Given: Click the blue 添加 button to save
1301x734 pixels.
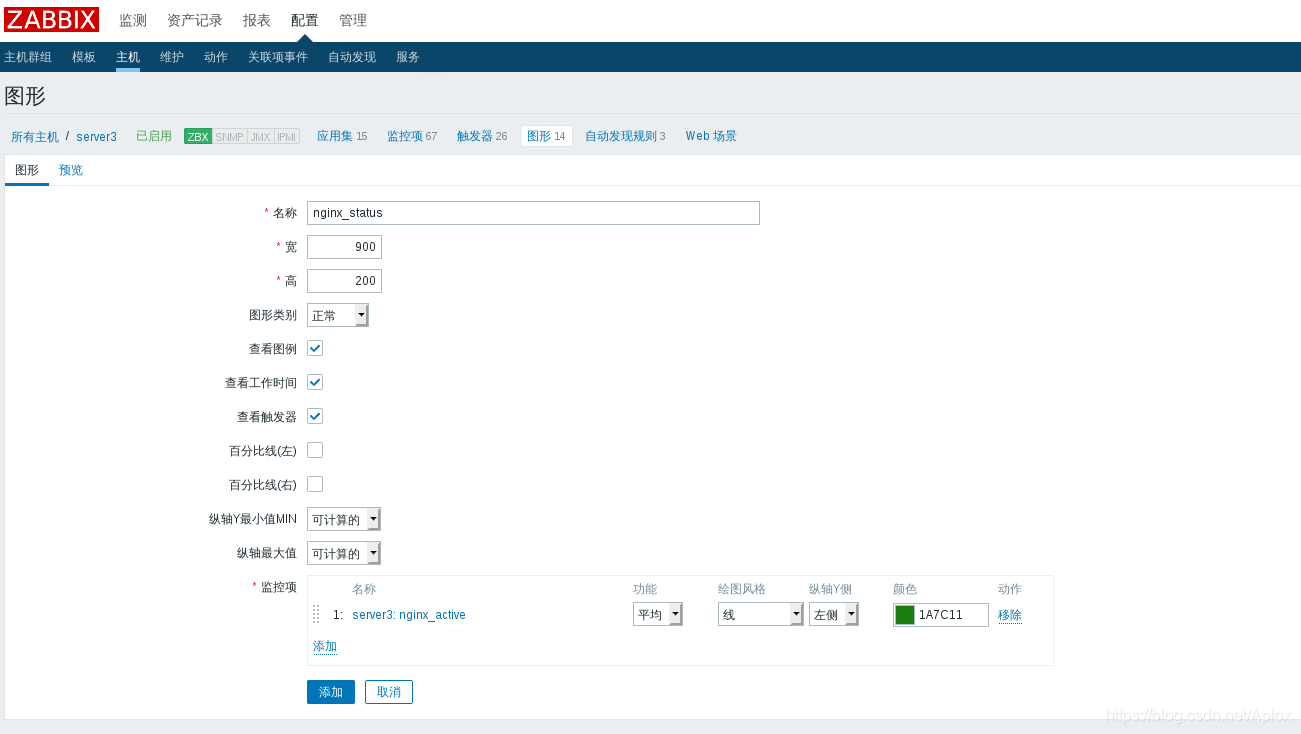Looking at the screenshot, I should [x=330, y=691].
